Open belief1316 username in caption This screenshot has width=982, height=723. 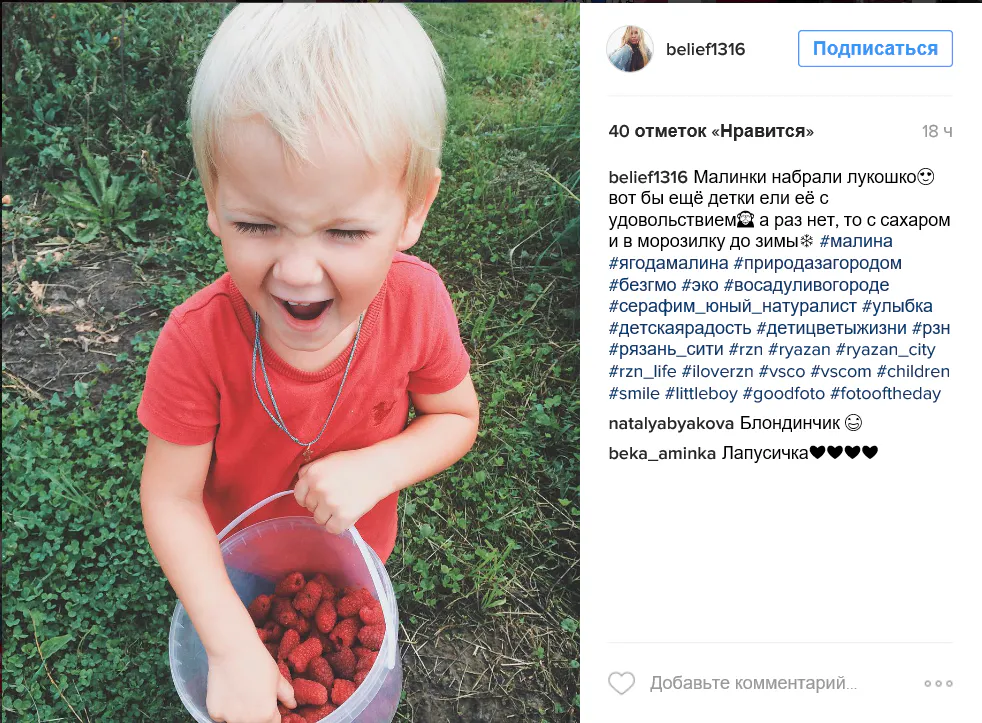tap(648, 177)
